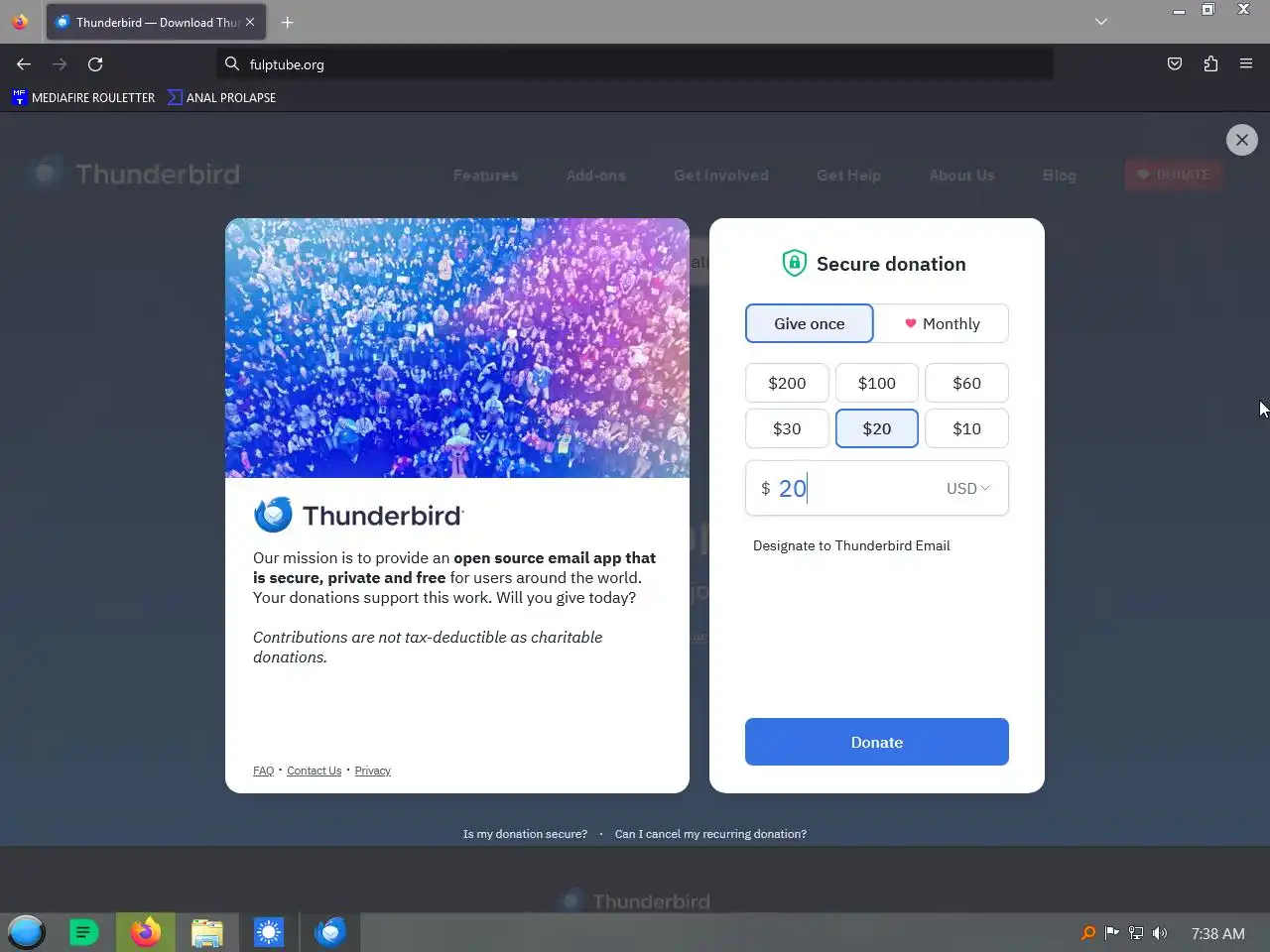
Task: Reload the page with the refresh icon
Action: click(x=95, y=63)
